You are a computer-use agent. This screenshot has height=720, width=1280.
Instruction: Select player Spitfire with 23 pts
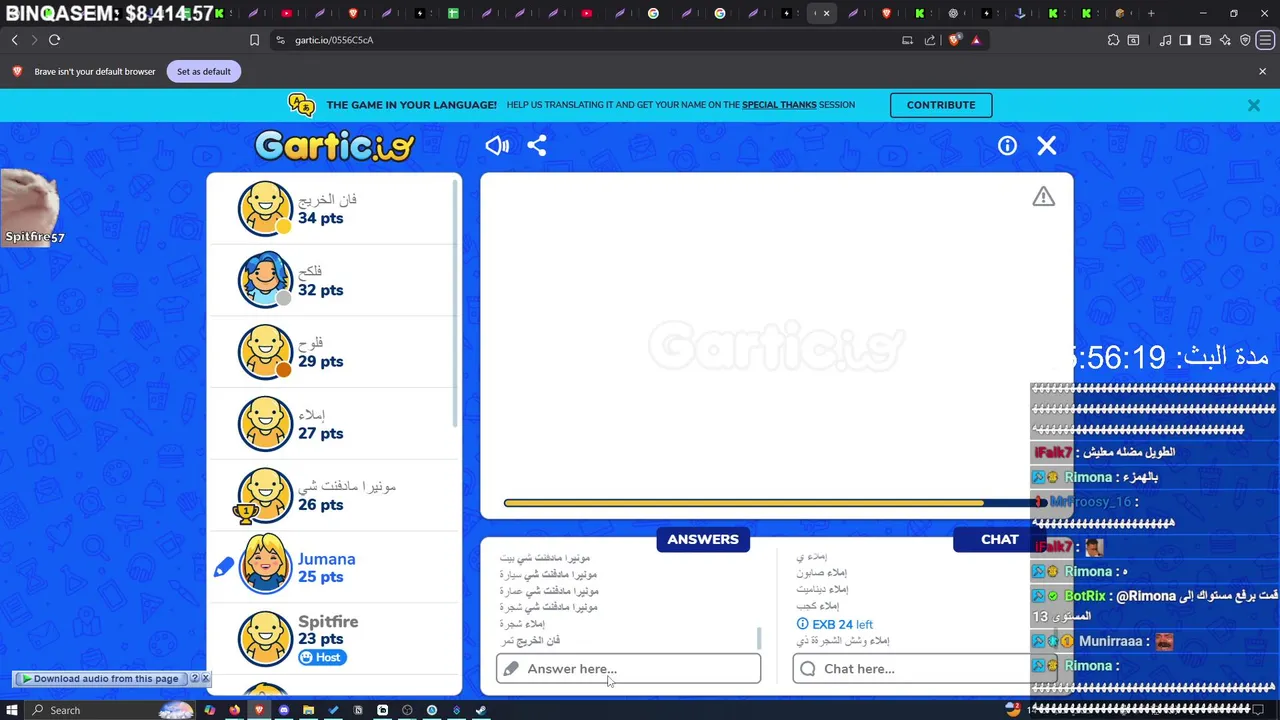pos(335,639)
